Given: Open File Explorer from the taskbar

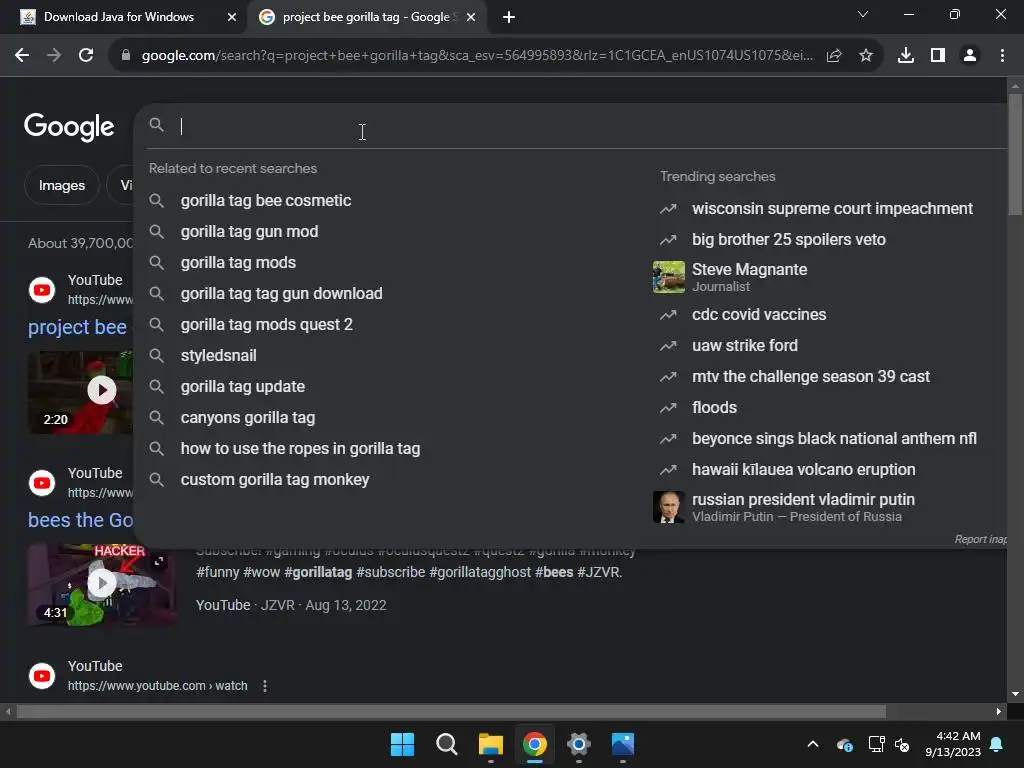Looking at the screenshot, I should click(490, 744).
